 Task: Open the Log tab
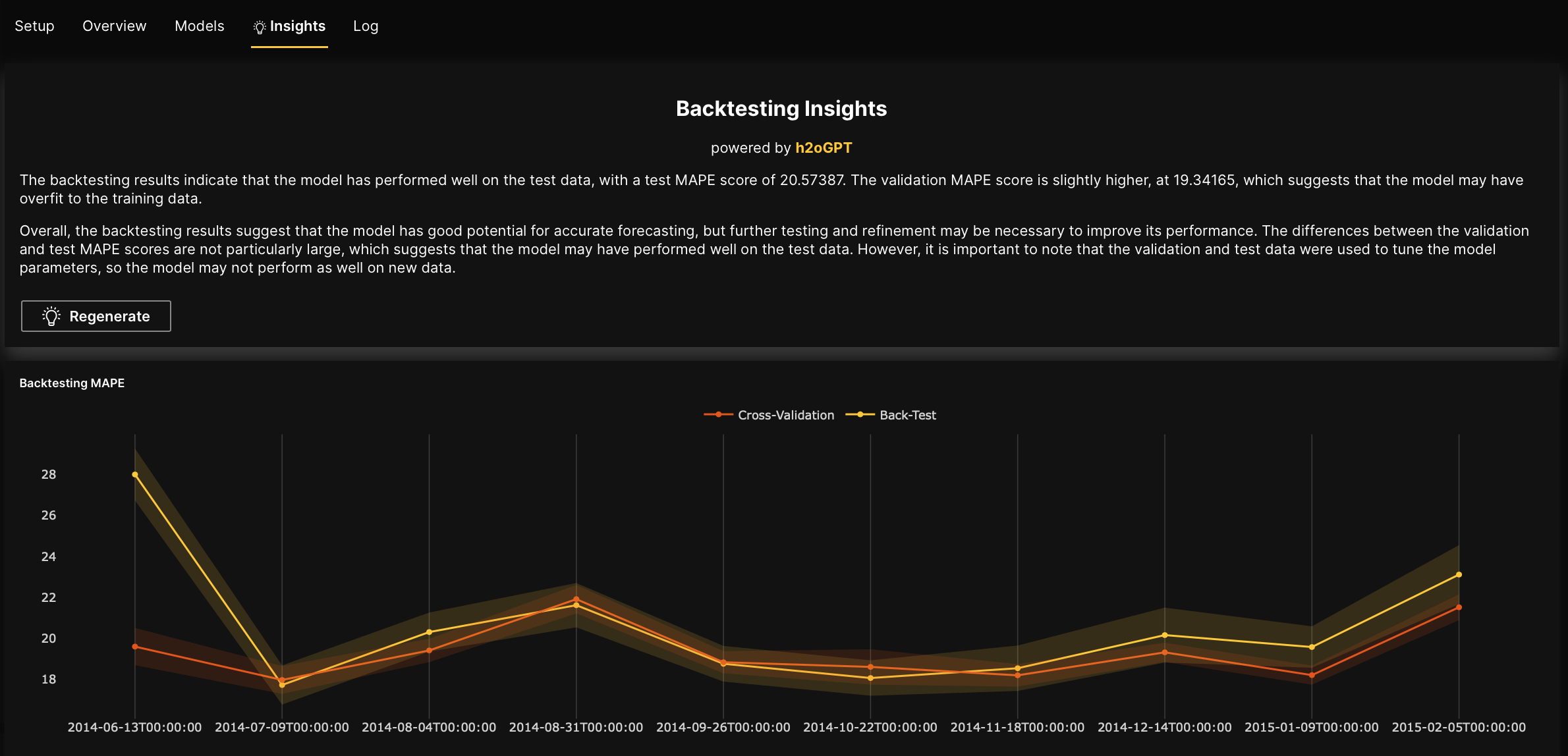pyautogui.click(x=366, y=26)
